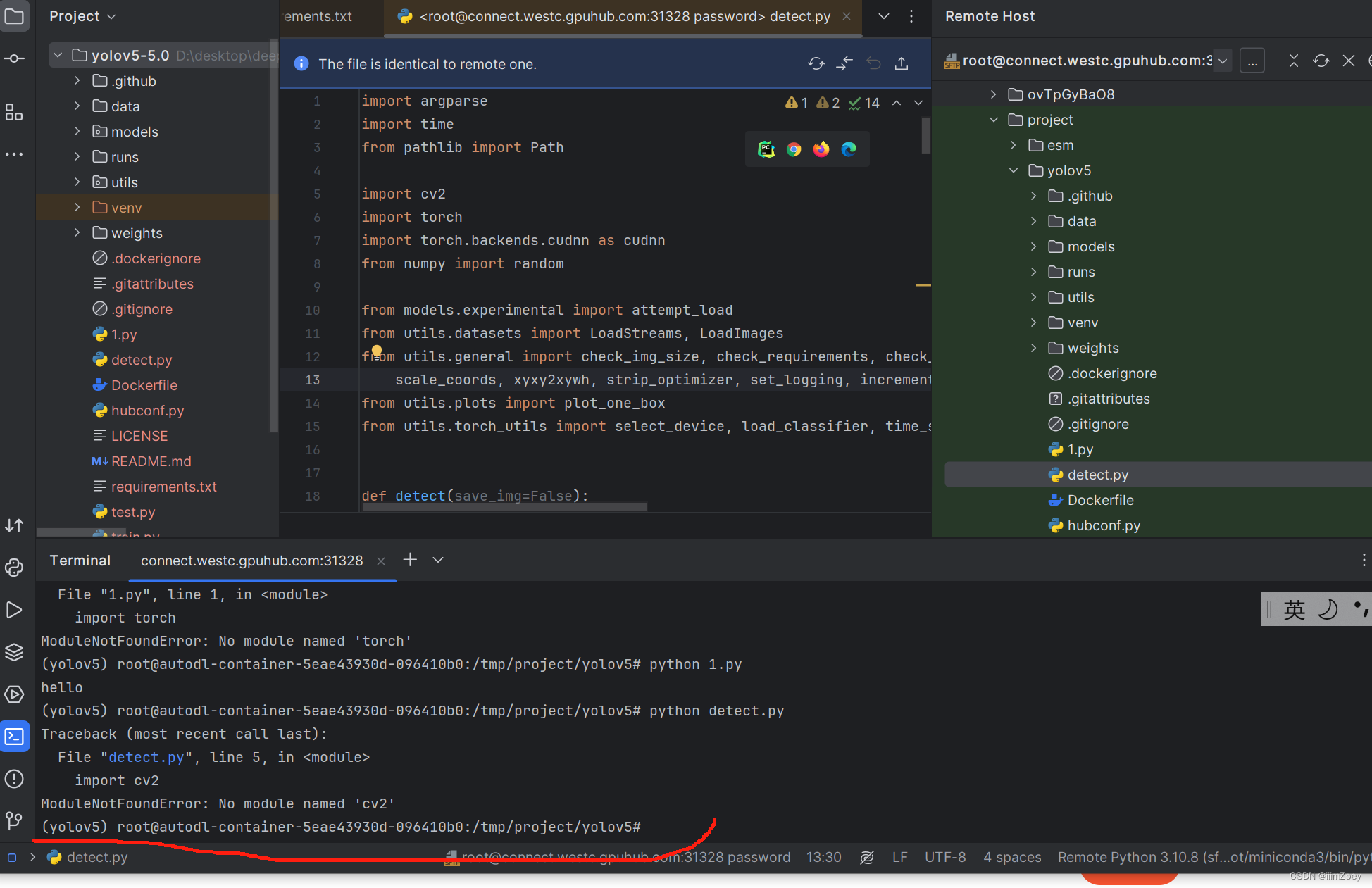Open the Problems tool window icon
This screenshot has width=1372, height=888.
click(15, 779)
